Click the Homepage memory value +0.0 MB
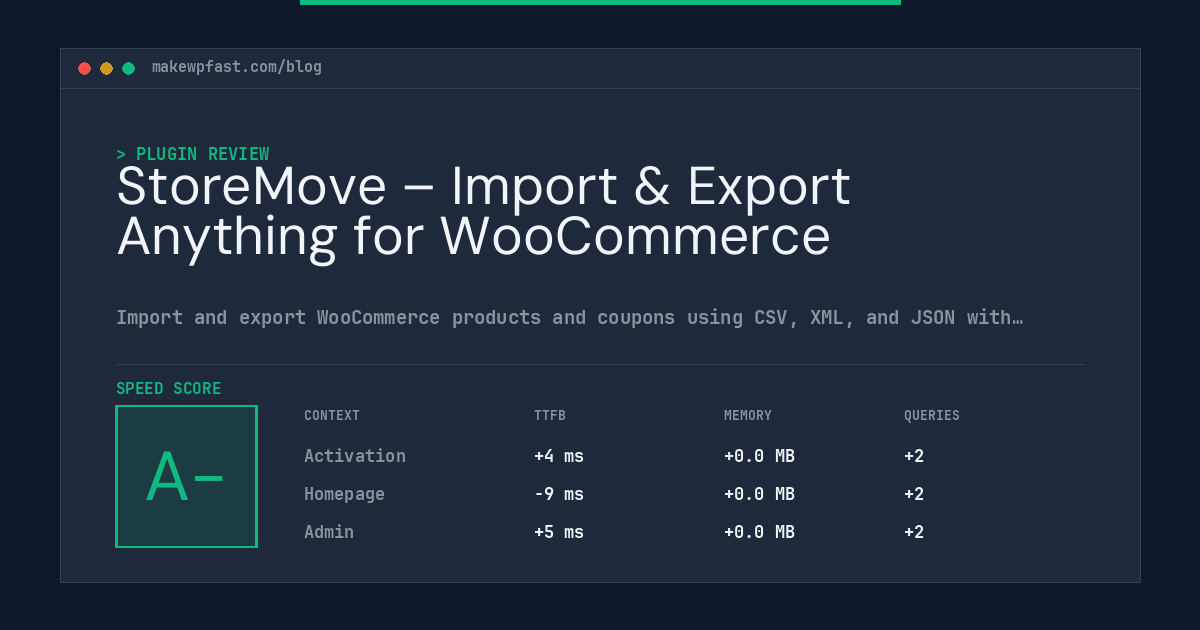 760,494
